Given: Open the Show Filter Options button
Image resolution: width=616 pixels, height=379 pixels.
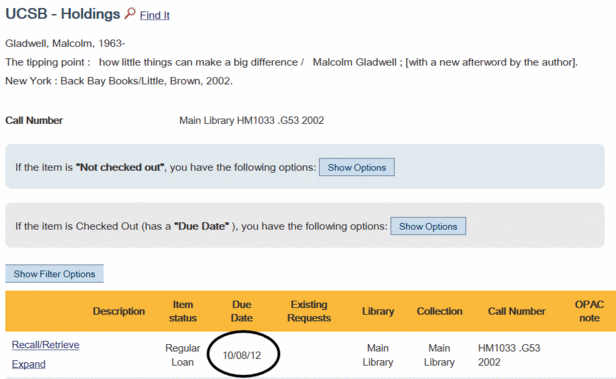Looking at the screenshot, I should [54, 274].
